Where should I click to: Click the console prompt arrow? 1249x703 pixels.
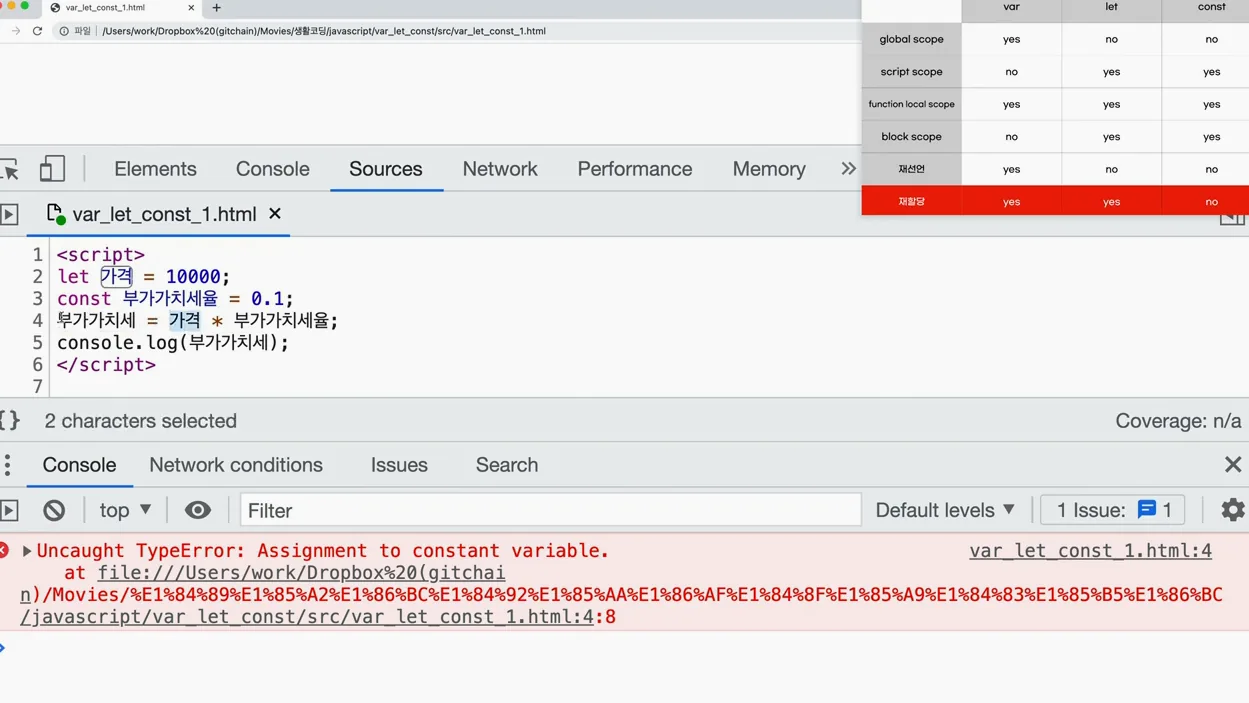pyautogui.click(x=4, y=648)
